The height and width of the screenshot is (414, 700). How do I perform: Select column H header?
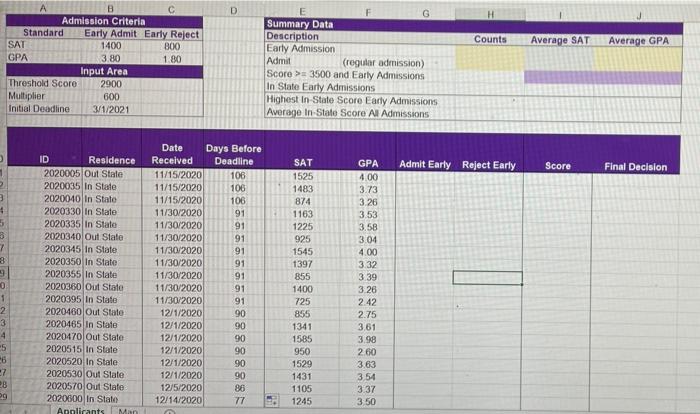[x=490, y=14]
